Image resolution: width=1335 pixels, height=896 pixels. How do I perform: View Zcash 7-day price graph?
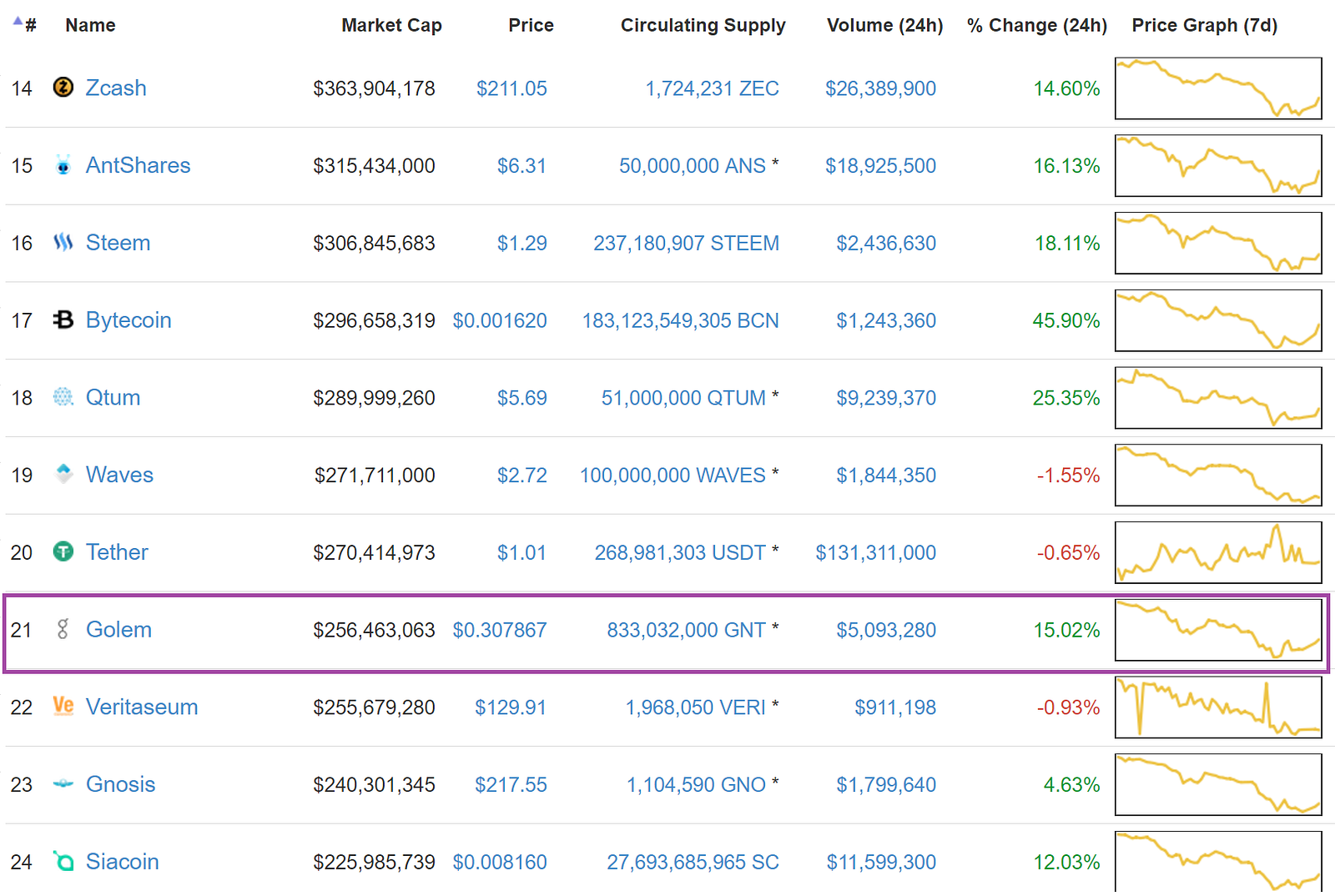pos(1218,88)
